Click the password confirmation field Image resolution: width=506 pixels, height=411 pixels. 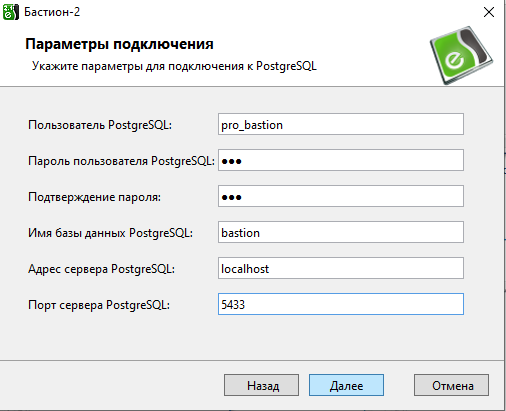[x=341, y=196]
